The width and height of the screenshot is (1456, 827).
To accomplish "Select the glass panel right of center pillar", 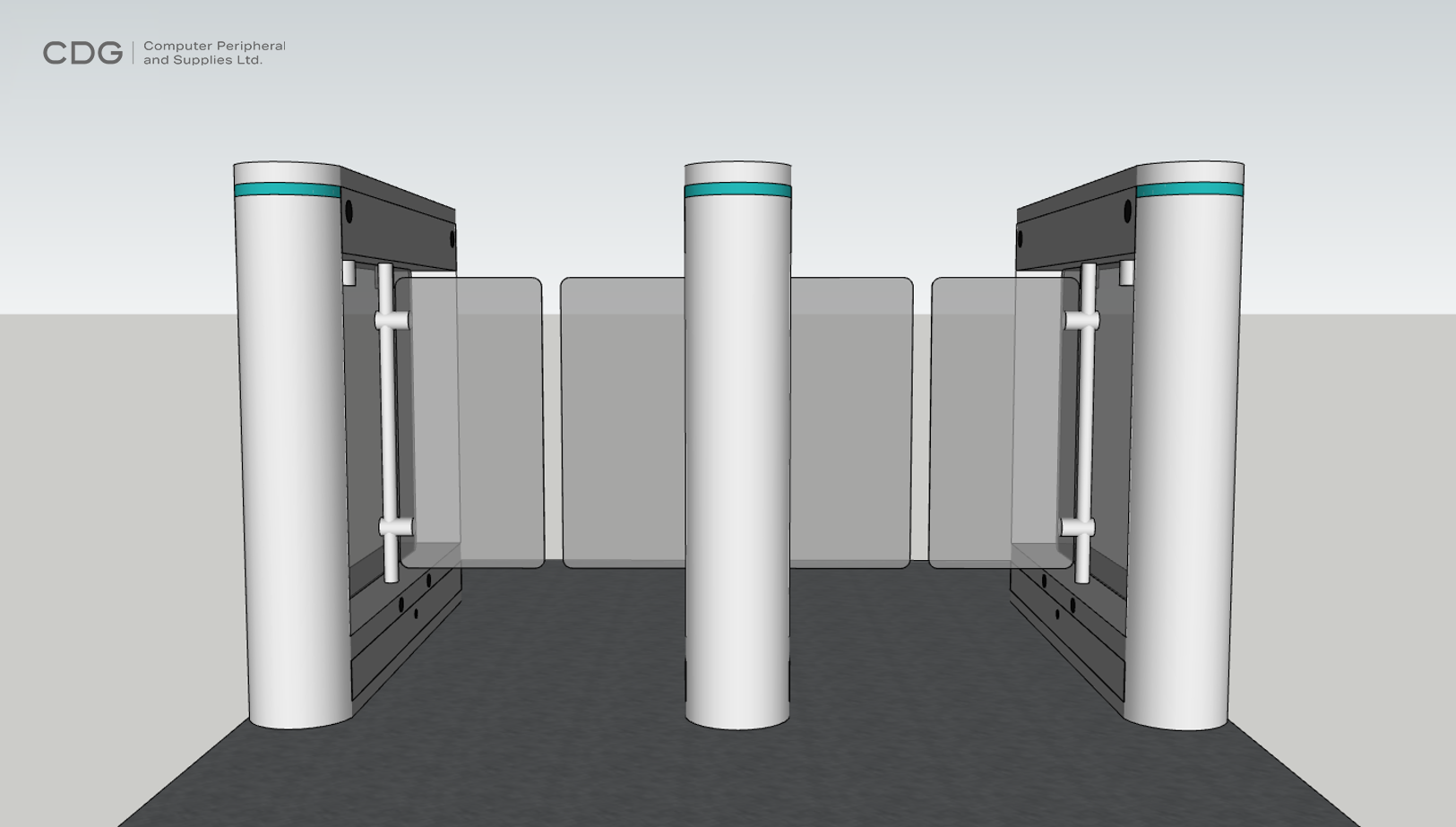I will coord(851,421).
